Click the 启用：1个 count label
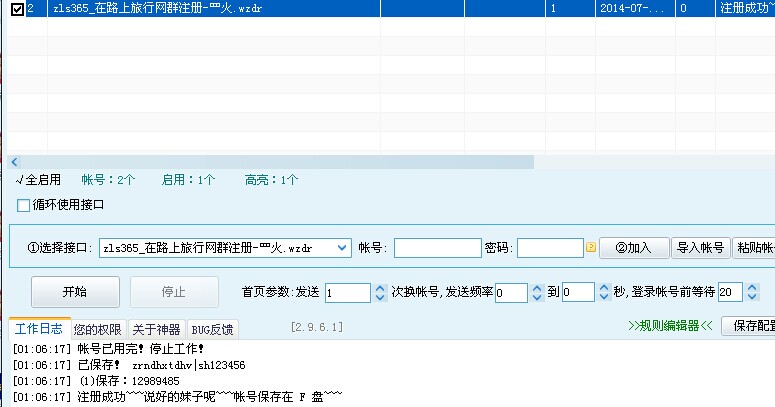 pyautogui.click(x=188, y=180)
